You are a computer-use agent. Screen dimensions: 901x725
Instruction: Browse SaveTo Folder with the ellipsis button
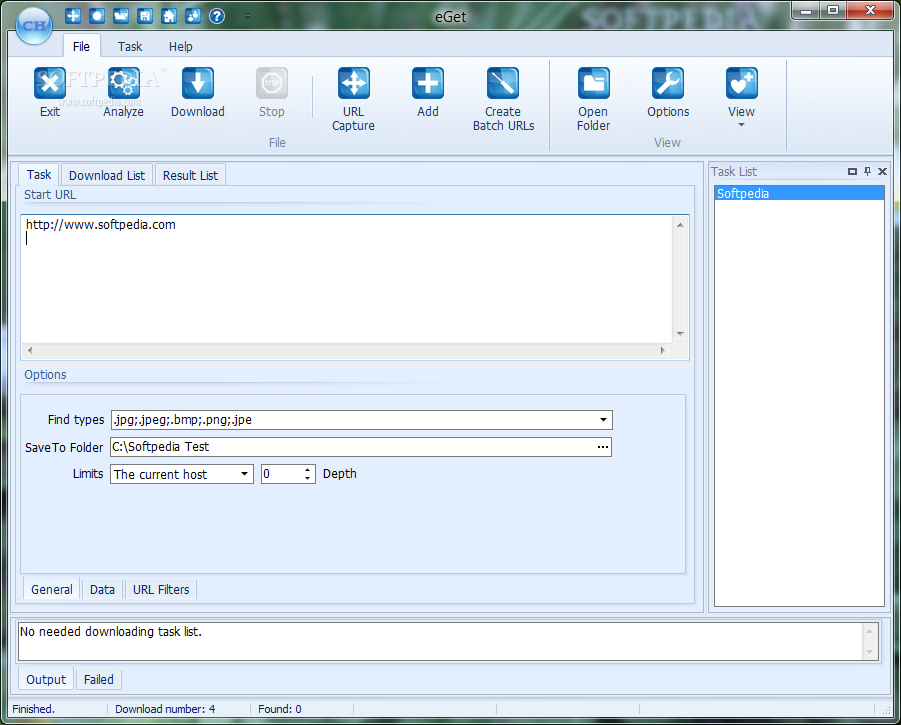coord(603,447)
